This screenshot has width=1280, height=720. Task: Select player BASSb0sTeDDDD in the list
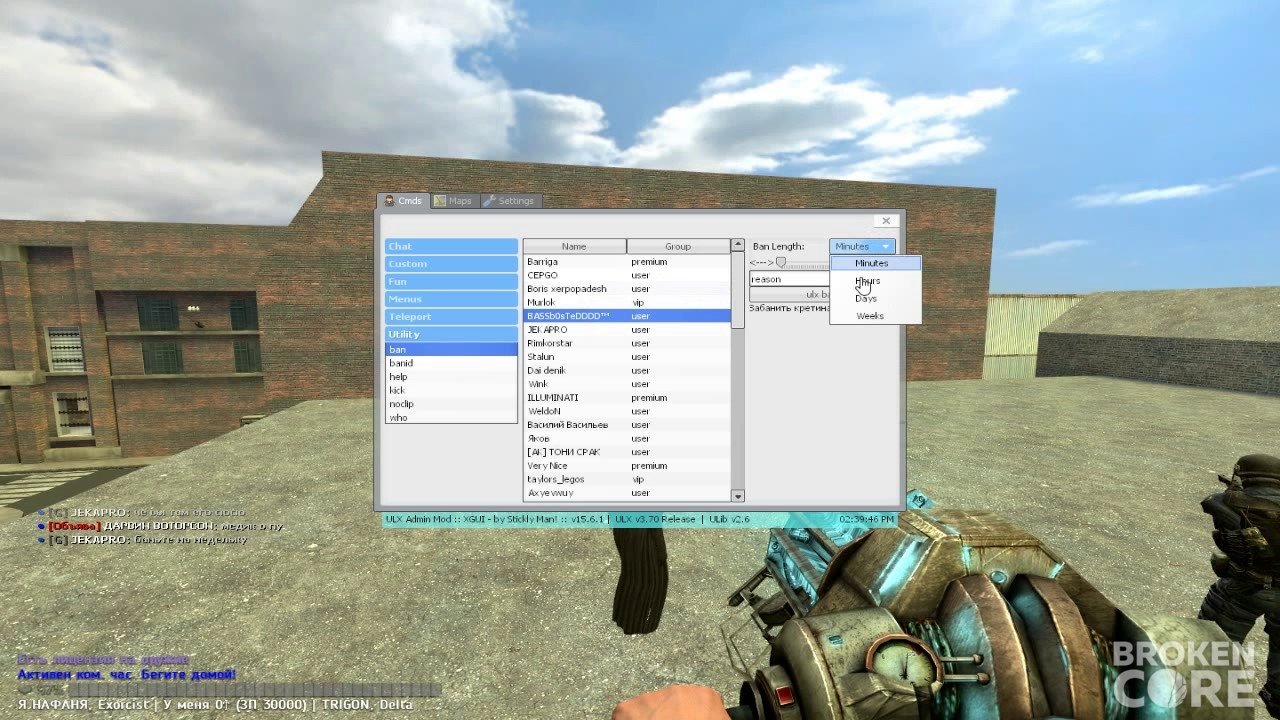coord(627,316)
